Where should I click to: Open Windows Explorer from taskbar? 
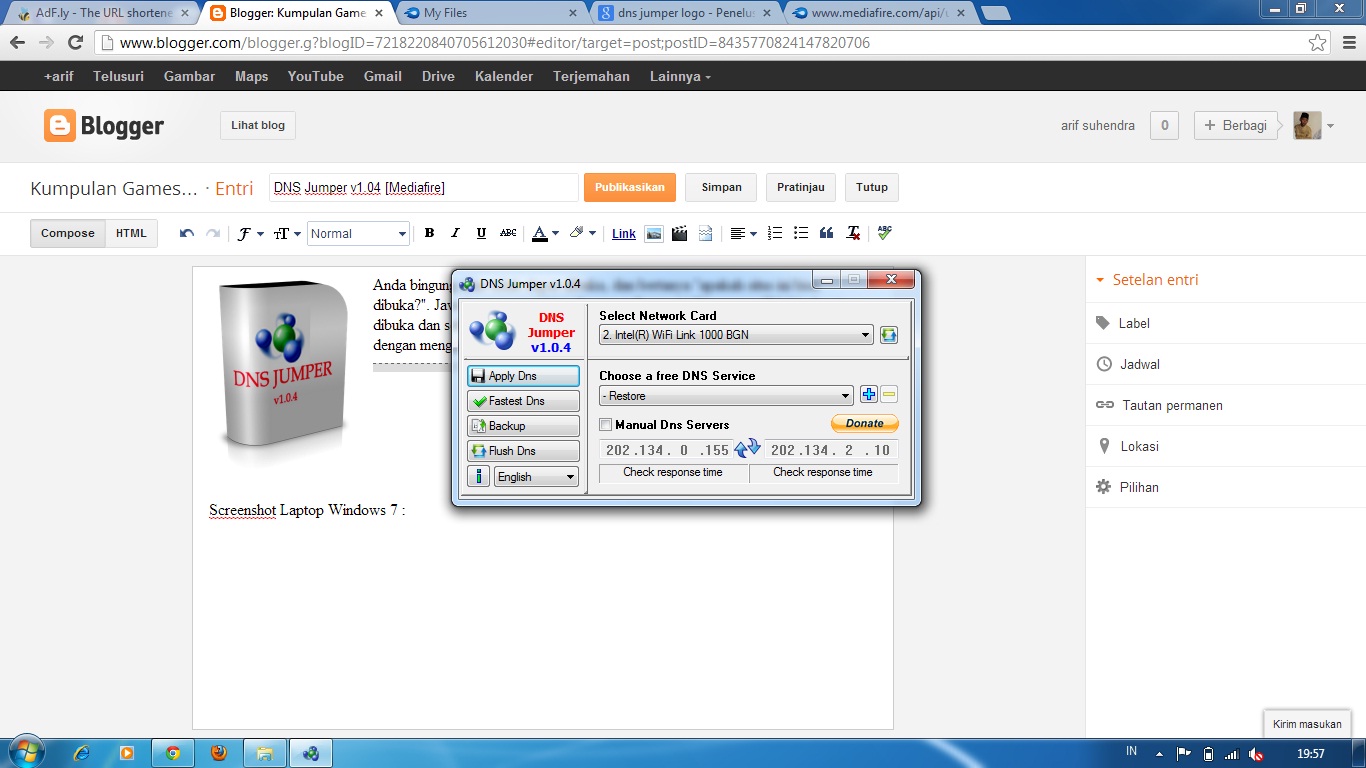[x=265, y=753]
